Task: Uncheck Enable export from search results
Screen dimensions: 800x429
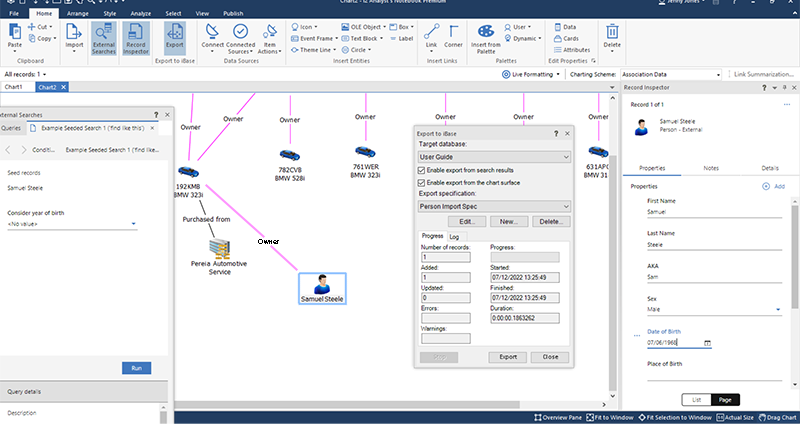Action: point(420,171)
